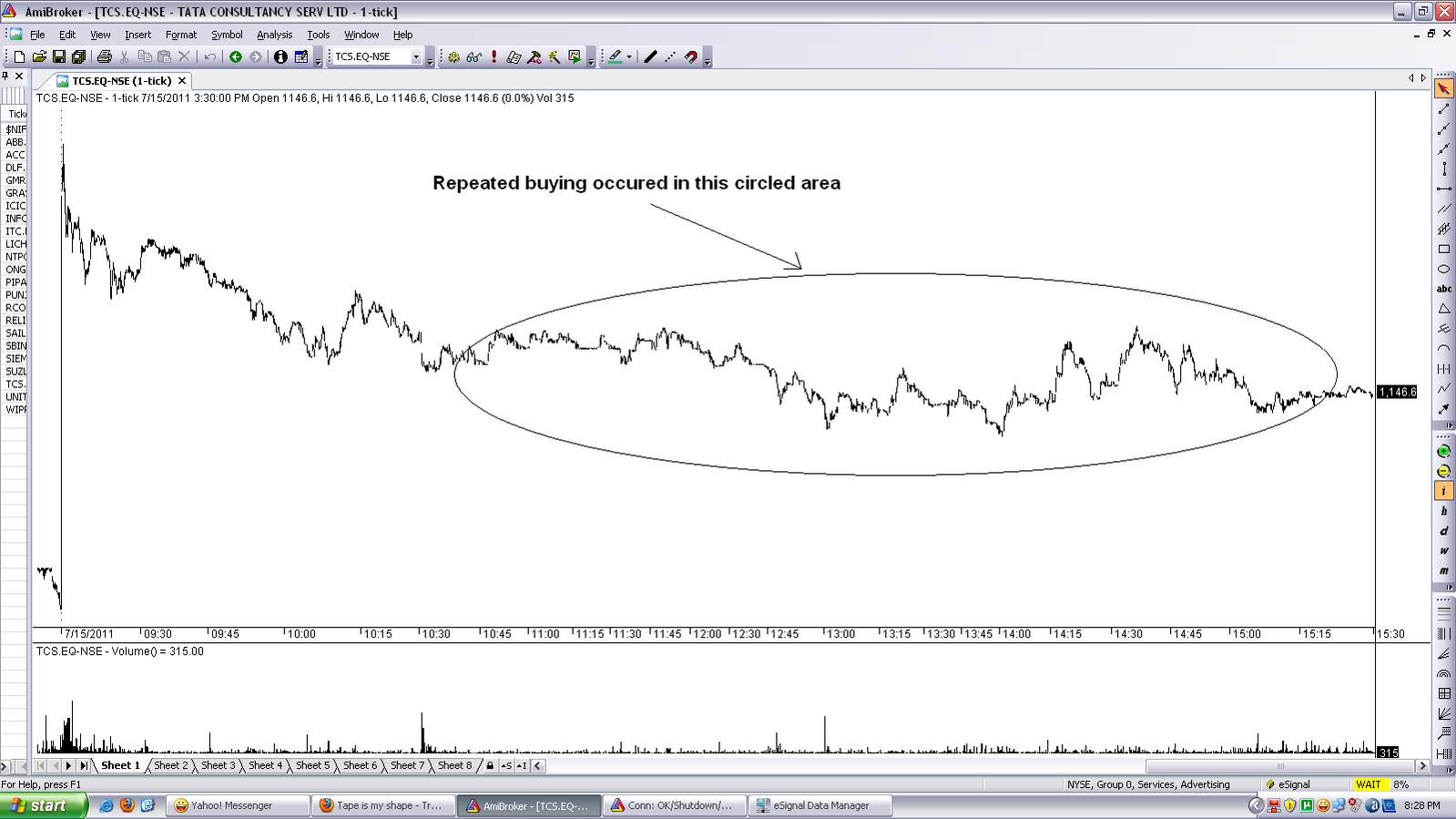Zoom out using the yellow minus icon
The width and height of the screenshot is (1456, 819).
click(x=1443, y=472)
